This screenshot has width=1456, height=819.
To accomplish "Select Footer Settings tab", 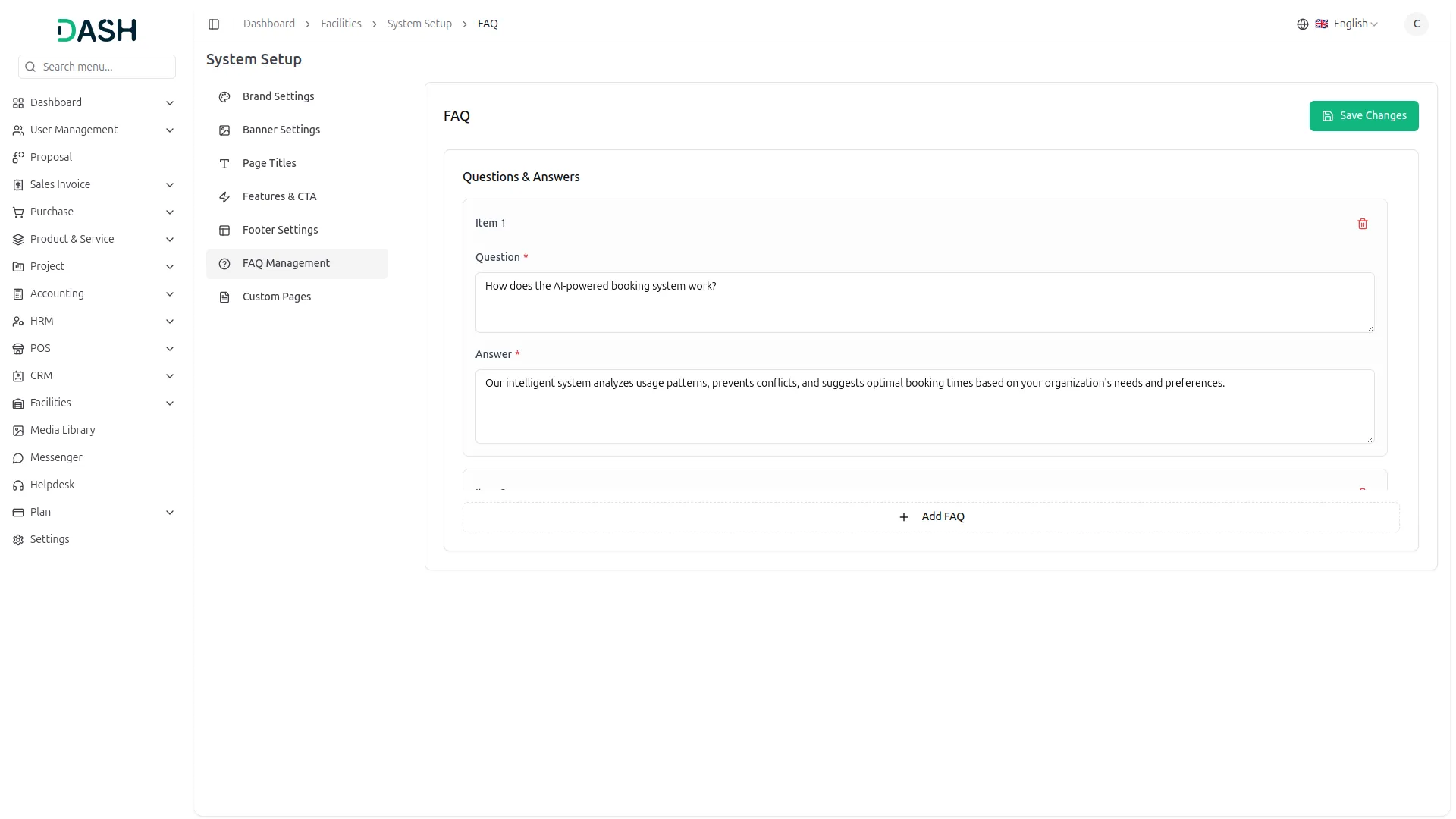I will point(280,230).
